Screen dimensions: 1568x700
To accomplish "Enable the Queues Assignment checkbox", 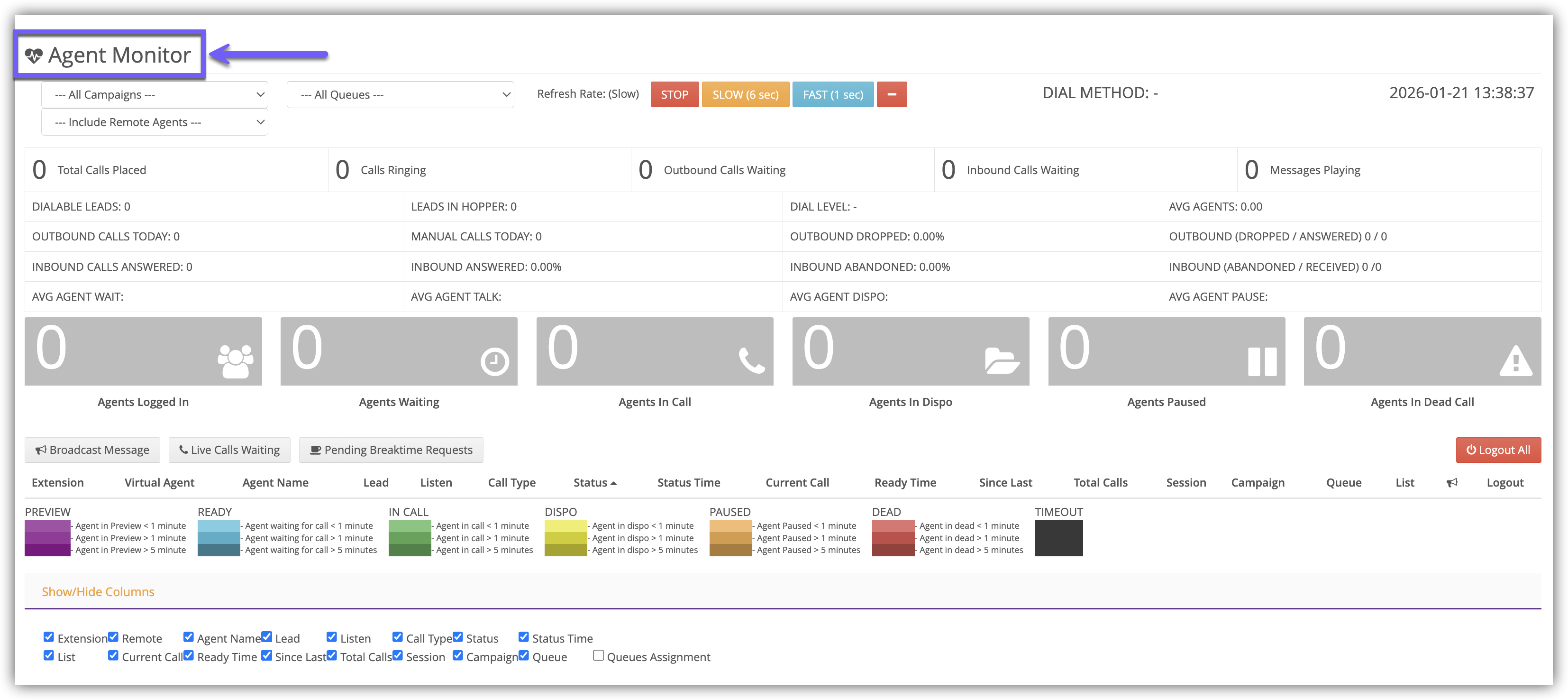I will [598, 655].
